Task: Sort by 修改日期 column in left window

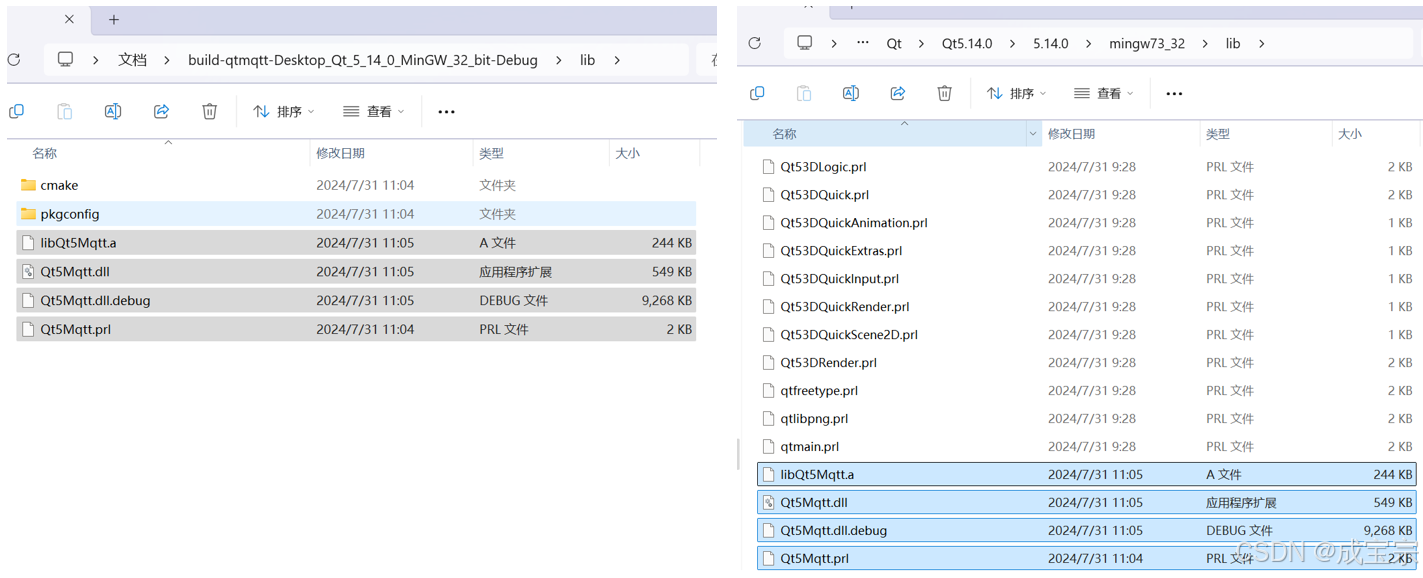Action: (x=340, y=153)
